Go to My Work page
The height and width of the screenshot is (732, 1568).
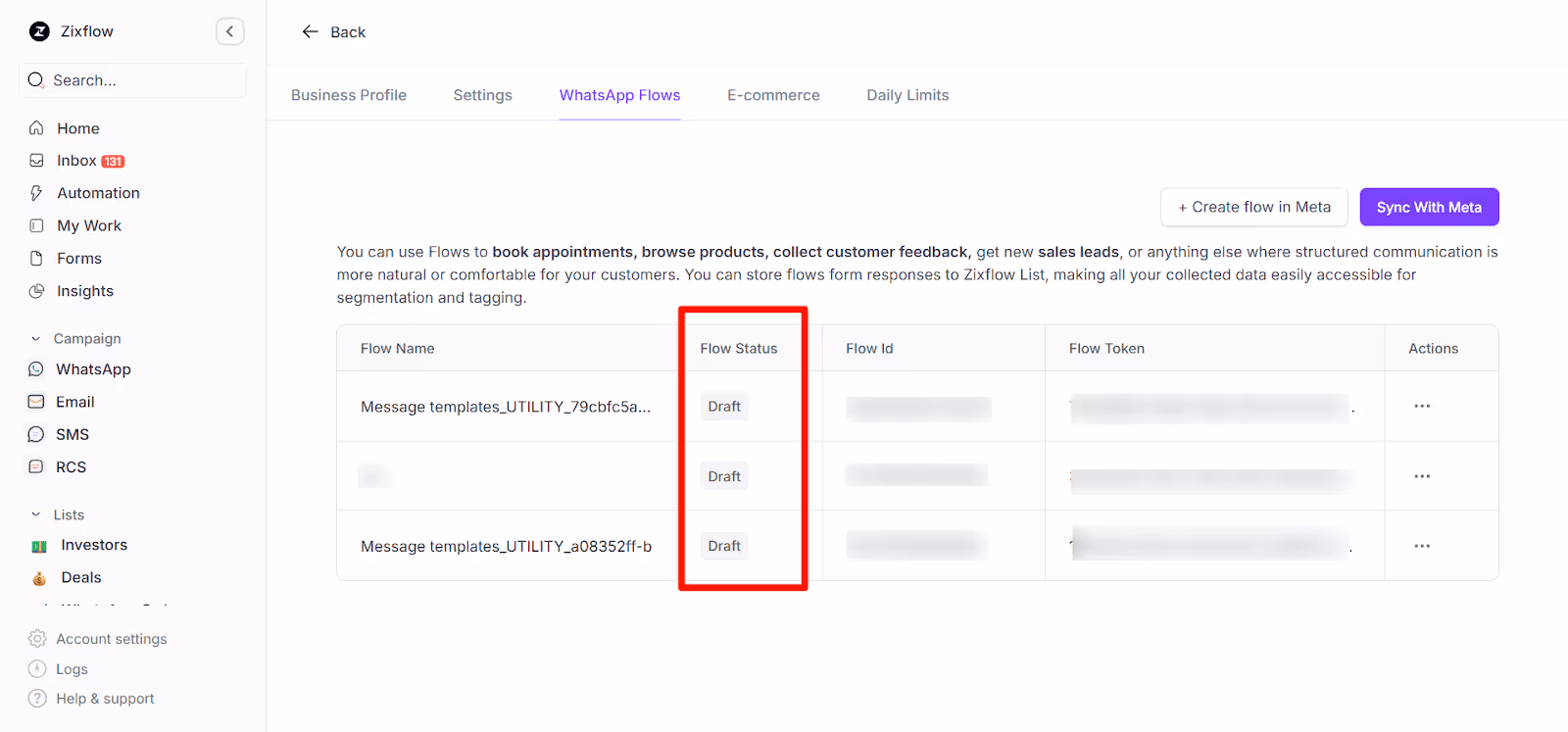[89, 225]
